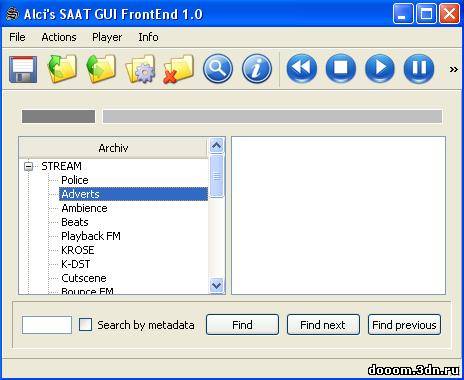
Task: Start playback with the play button
Action: pos(380,69)
